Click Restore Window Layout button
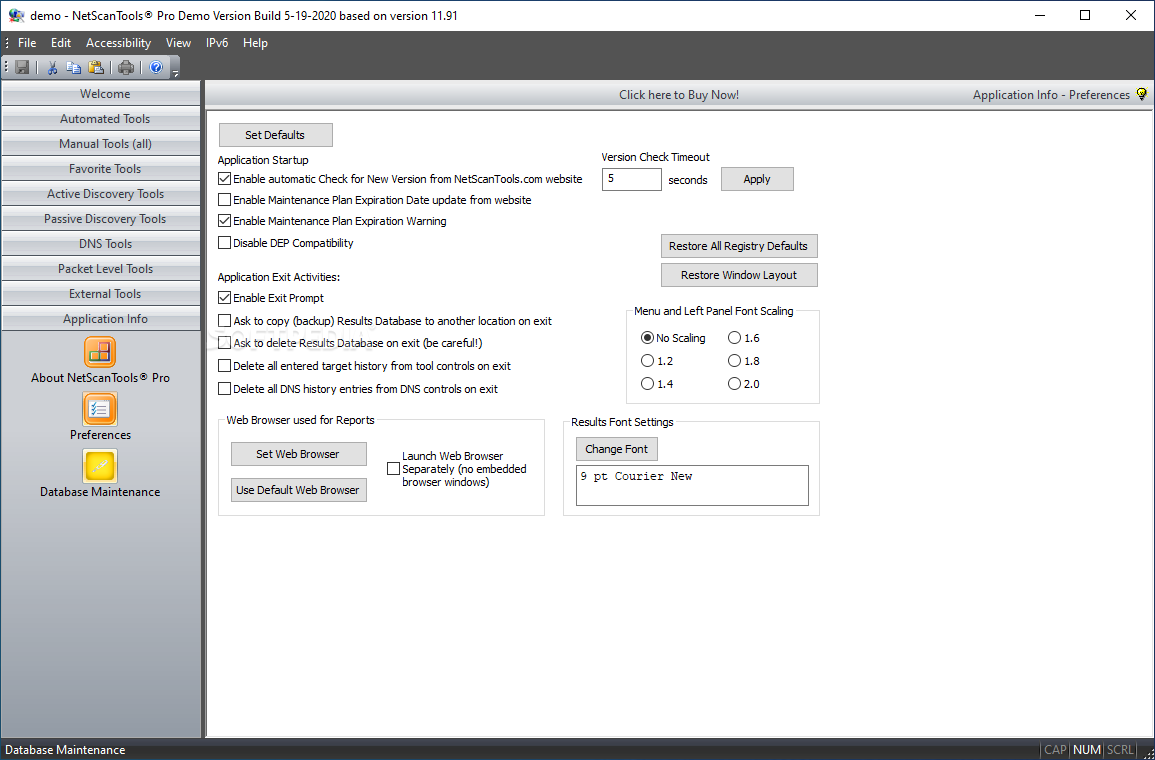 (739, 275)
